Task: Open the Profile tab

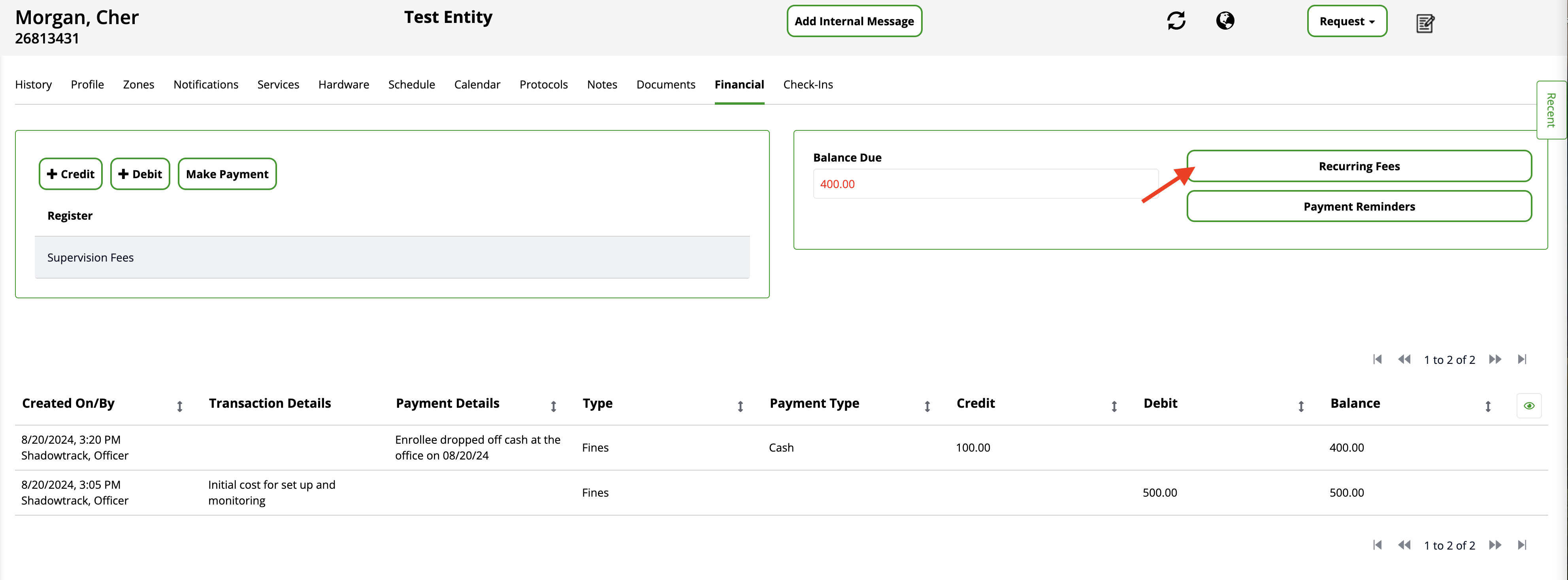Action: pos(87,85)
